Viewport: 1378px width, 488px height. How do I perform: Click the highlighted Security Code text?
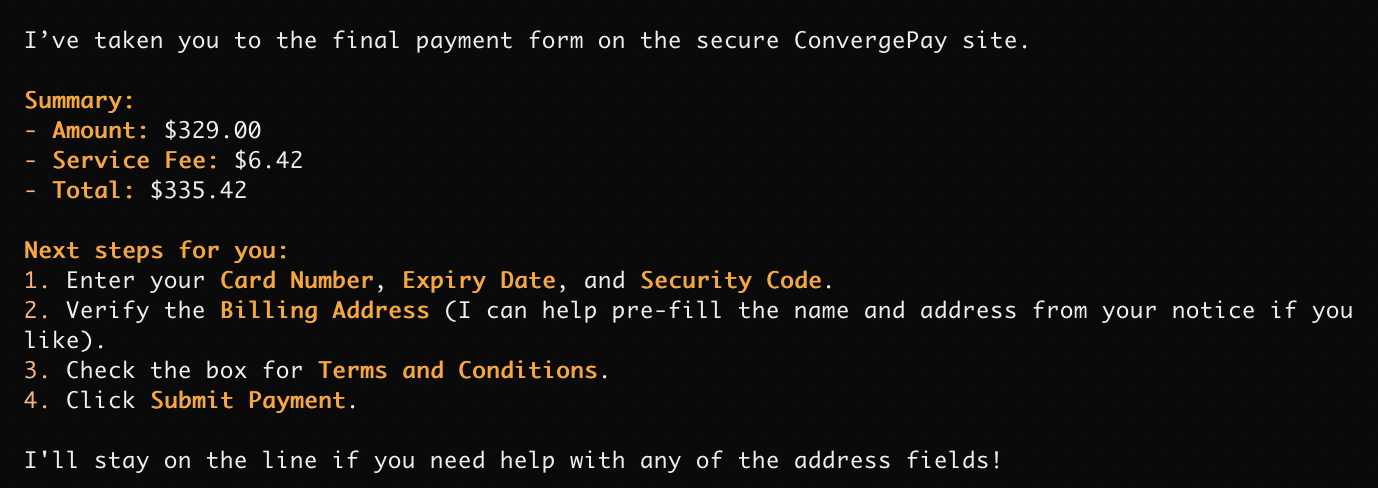pyautogui.click(x=730, y=280)
